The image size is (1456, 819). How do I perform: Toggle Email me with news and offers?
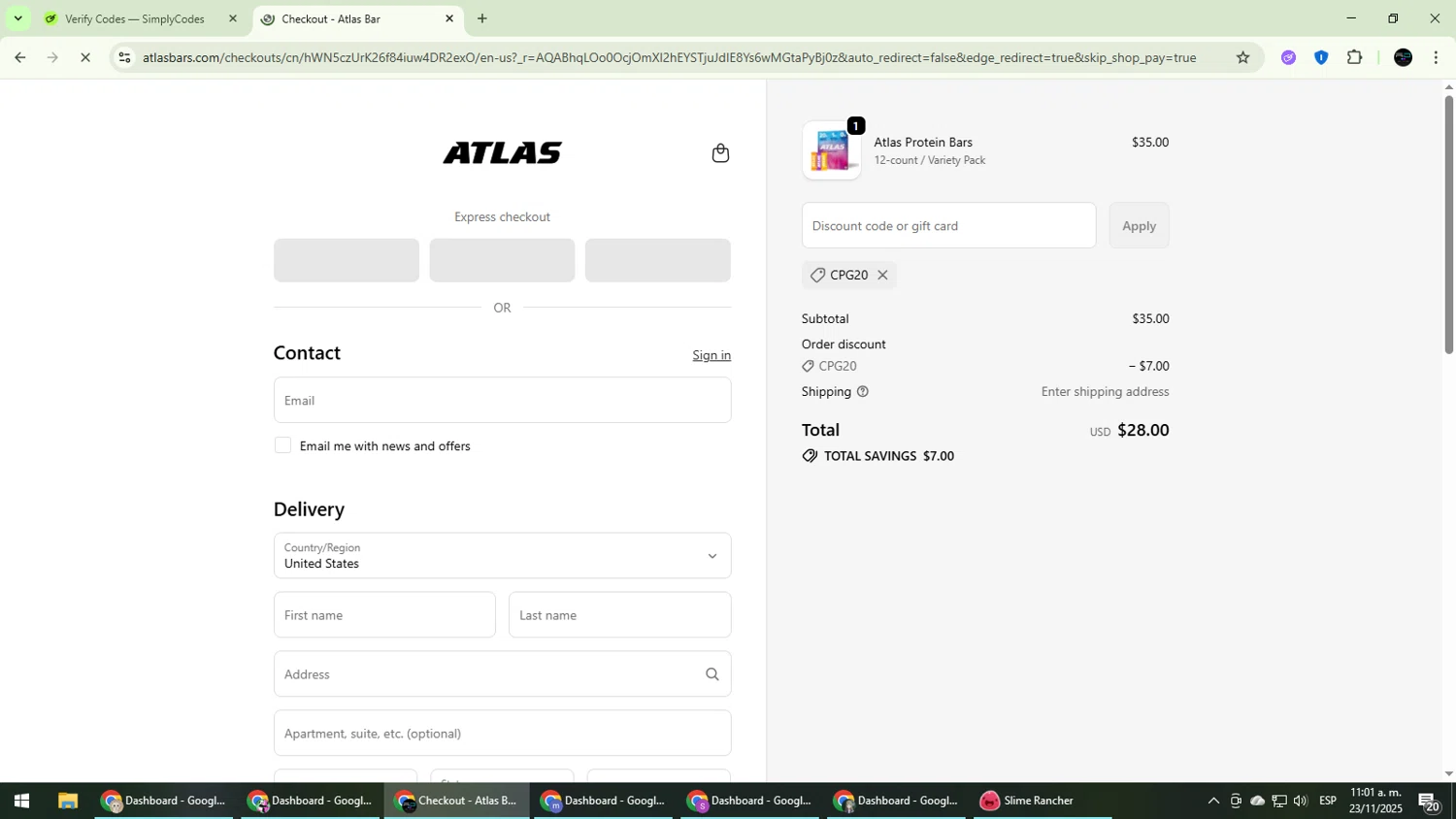pos(282,445)
